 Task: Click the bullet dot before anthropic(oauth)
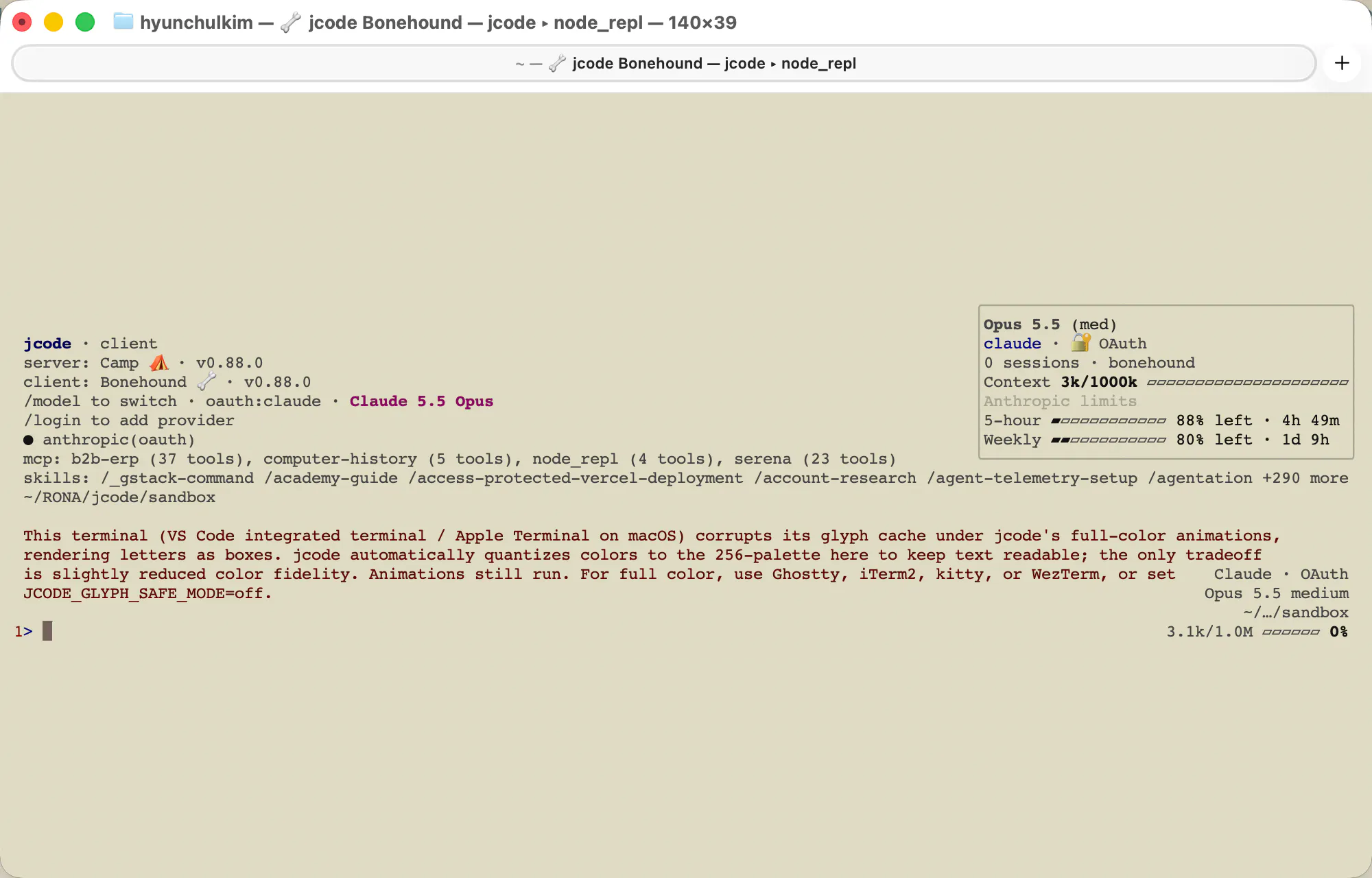pos(28,440)
